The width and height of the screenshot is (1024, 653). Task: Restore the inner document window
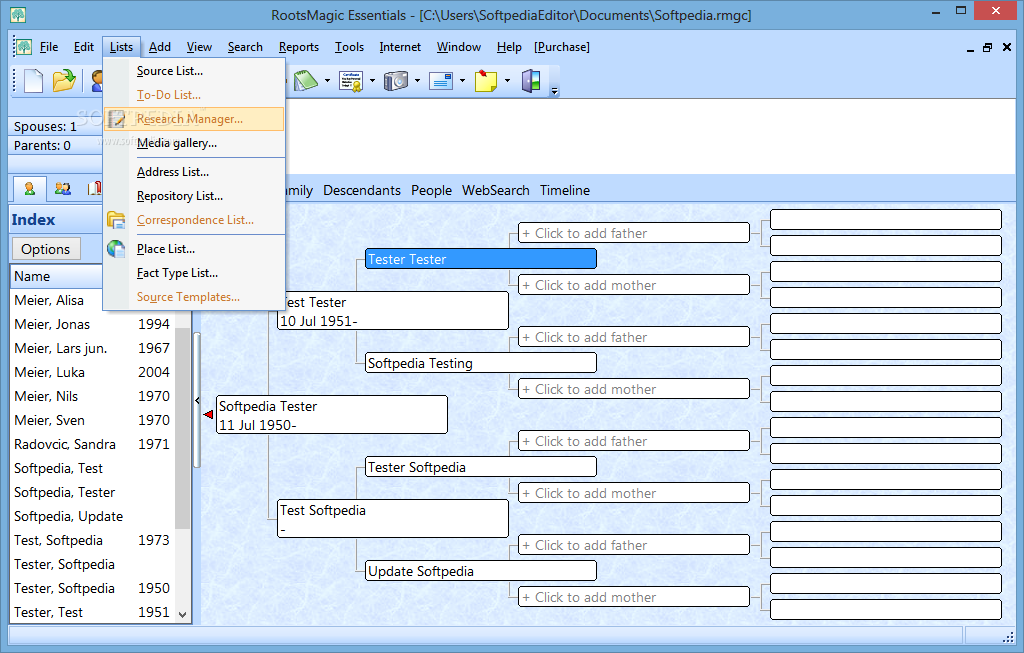click(x=987, y=47)
